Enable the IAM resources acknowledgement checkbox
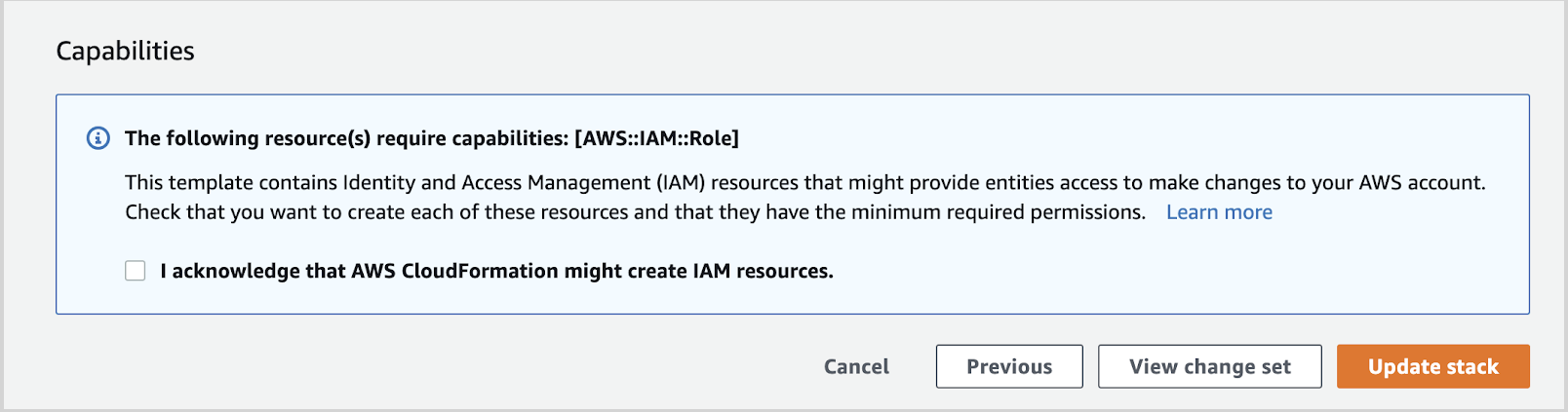The image size is (1568, 412). click(x=136, y=271)
